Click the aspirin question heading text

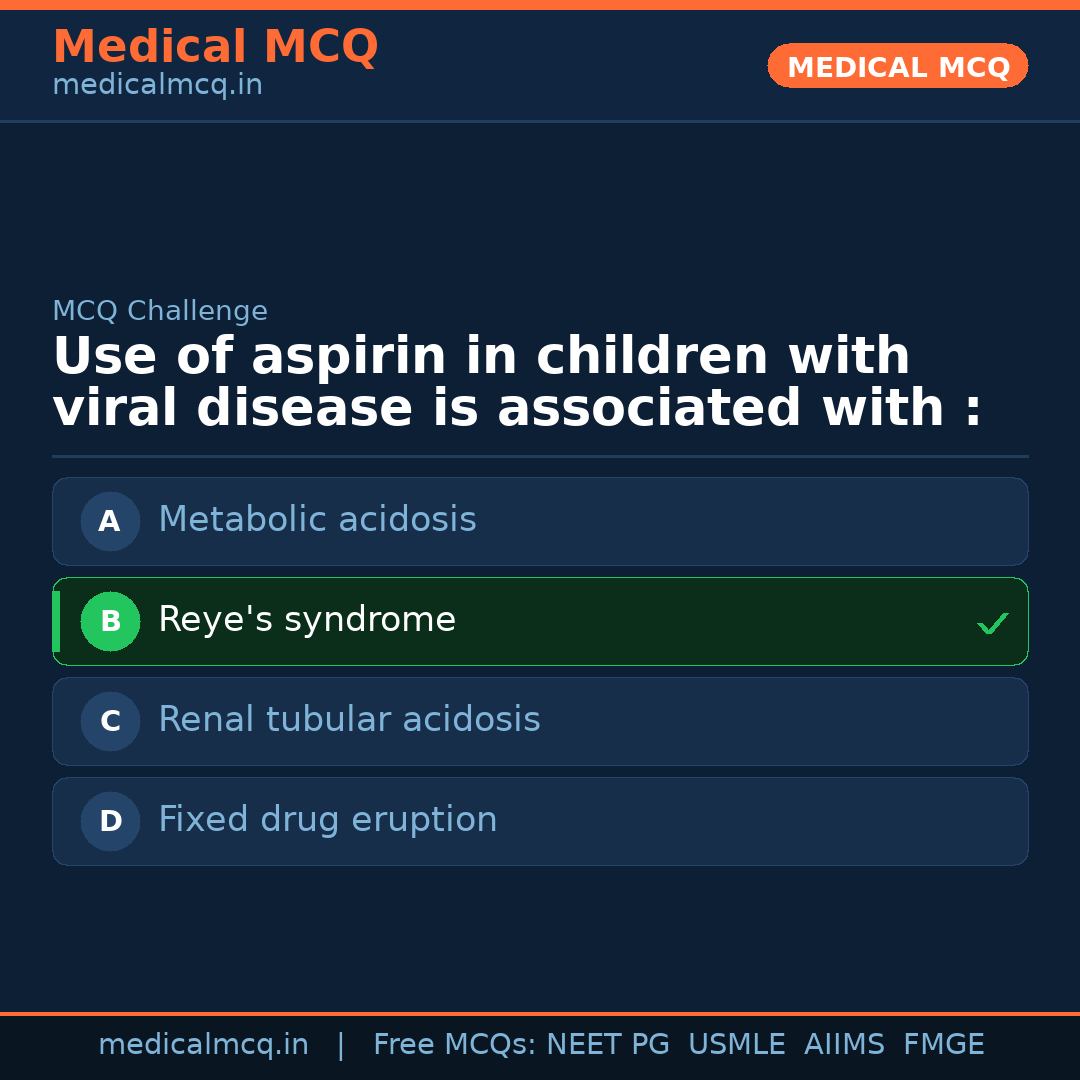[517, 383]
